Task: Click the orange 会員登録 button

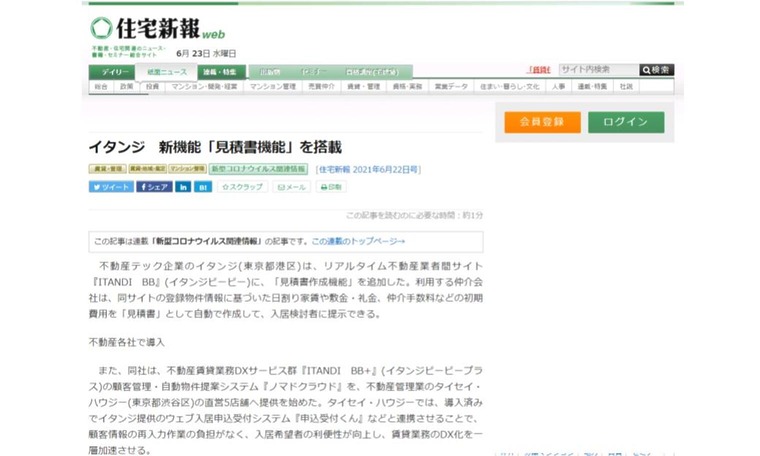Action: point(536,122)
